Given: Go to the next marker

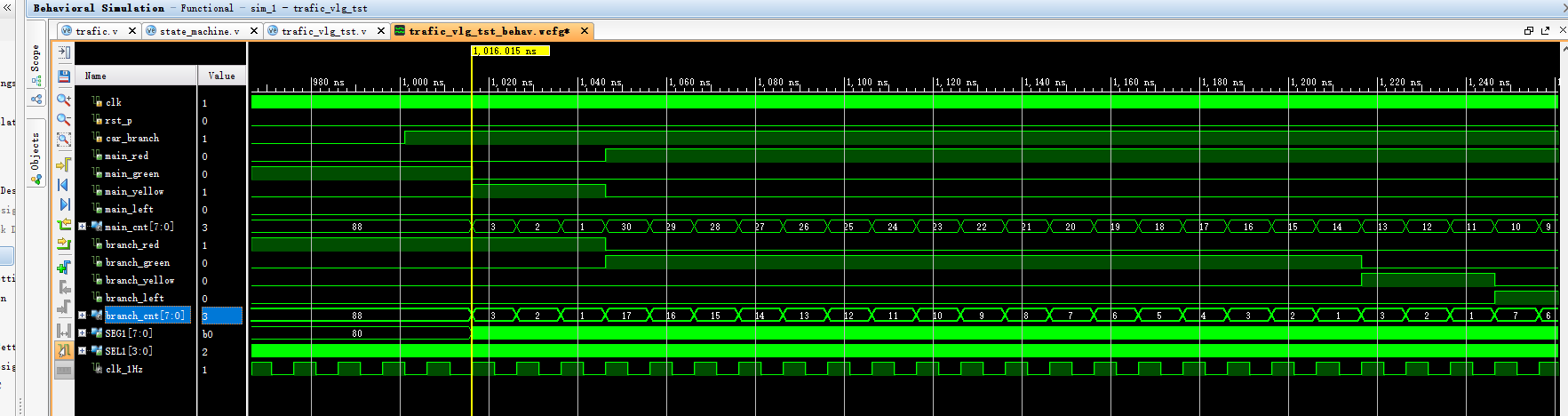Looking at the screenshot, I should pyautogui.click(x=64, y=308).
